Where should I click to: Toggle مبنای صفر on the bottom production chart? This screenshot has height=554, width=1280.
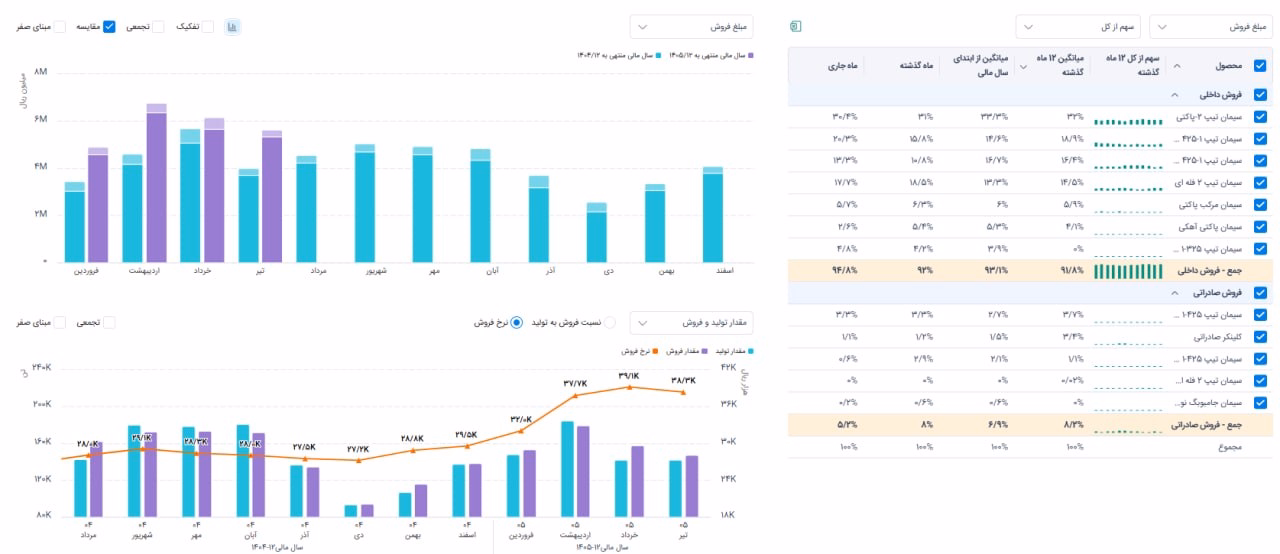click(x=59, y=322)
